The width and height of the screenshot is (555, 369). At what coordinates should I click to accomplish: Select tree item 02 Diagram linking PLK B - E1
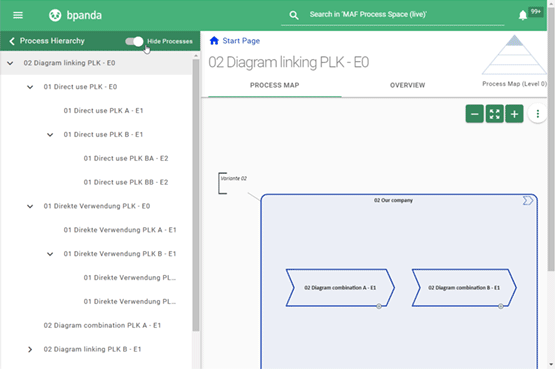pyautogui.click(x=92, y=349)
